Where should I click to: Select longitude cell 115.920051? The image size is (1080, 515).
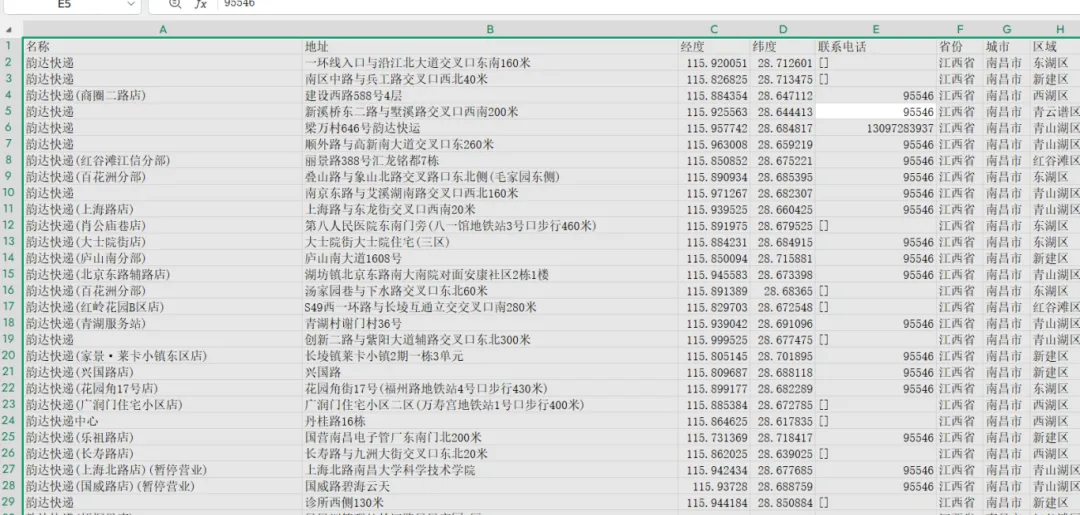pyautogui.click(x=714, y=63)
